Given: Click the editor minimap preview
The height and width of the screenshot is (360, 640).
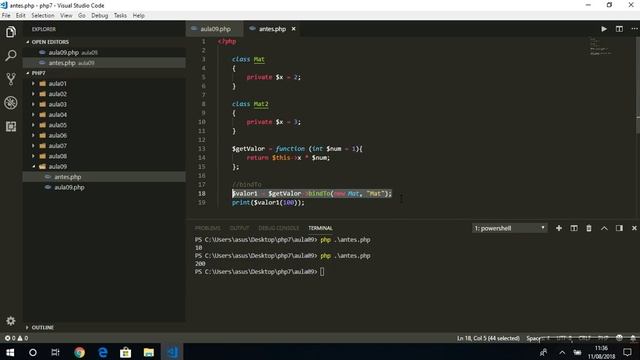Looking at the screenshot, I should point(600,46).
